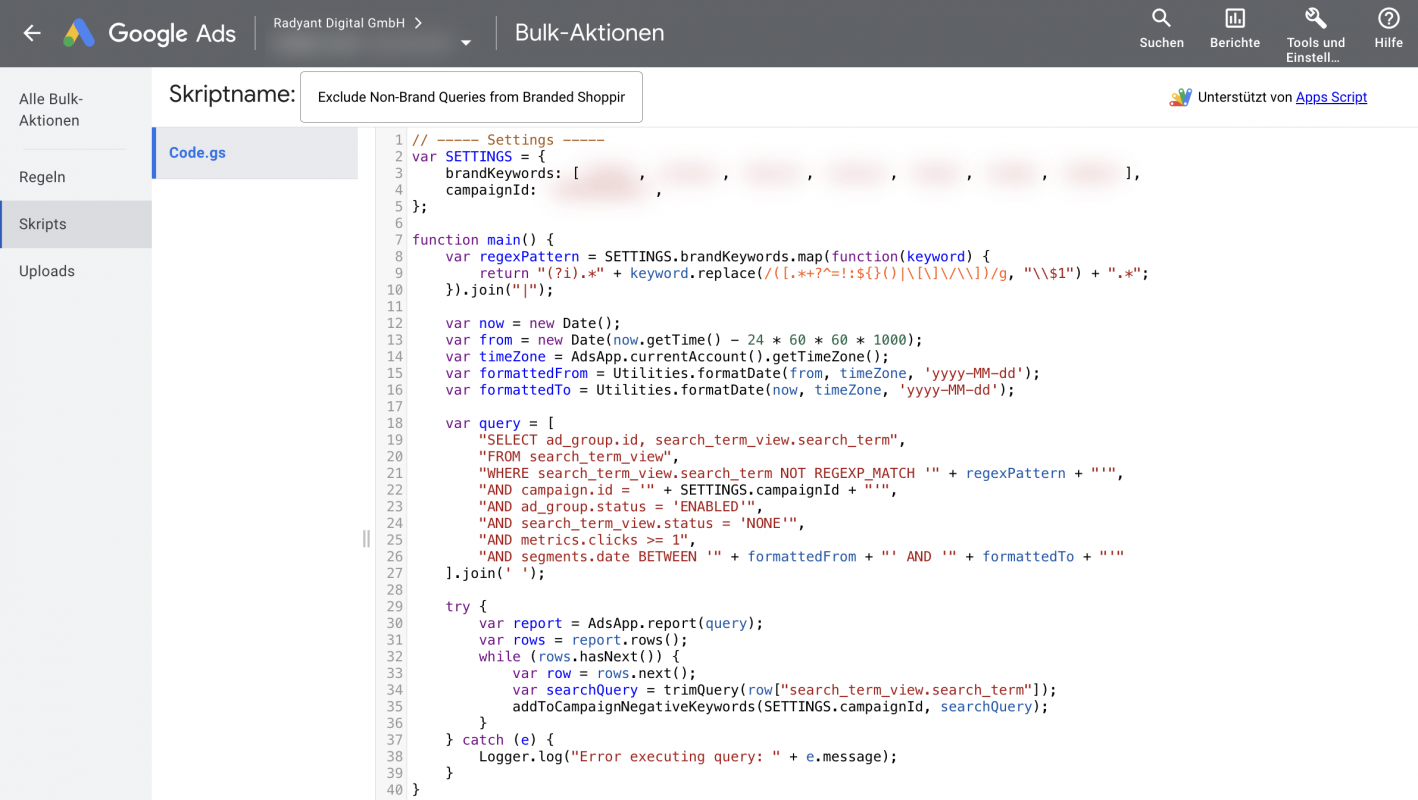Viewport: 1418px width, 800px height.
Task: Click the 'AND metrics.clicks >= 1' line
Action: (x=587, y=540)
